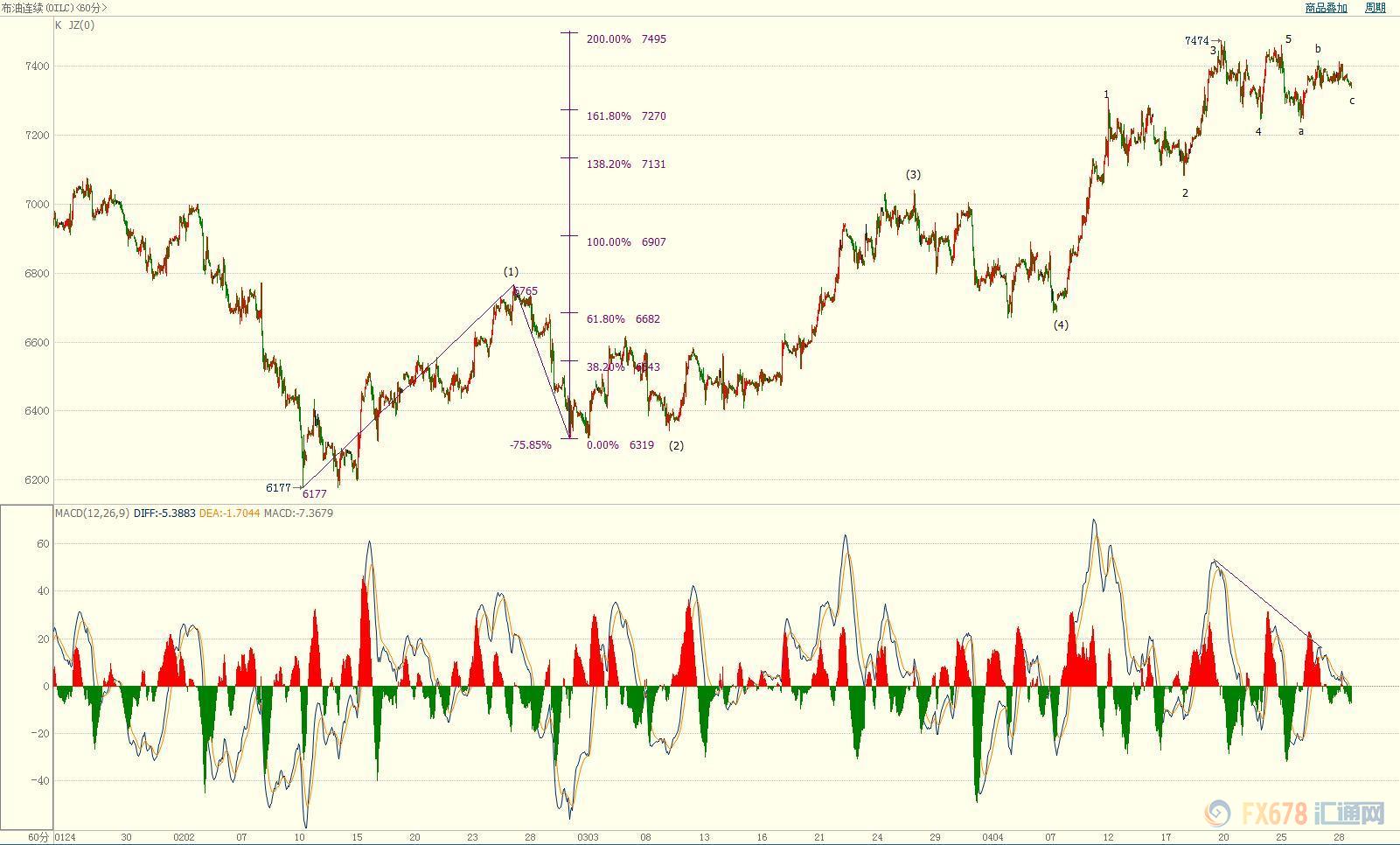Select the K JZ(0) indicator label
Screen dimensions: 1400x845
point(75,25)
